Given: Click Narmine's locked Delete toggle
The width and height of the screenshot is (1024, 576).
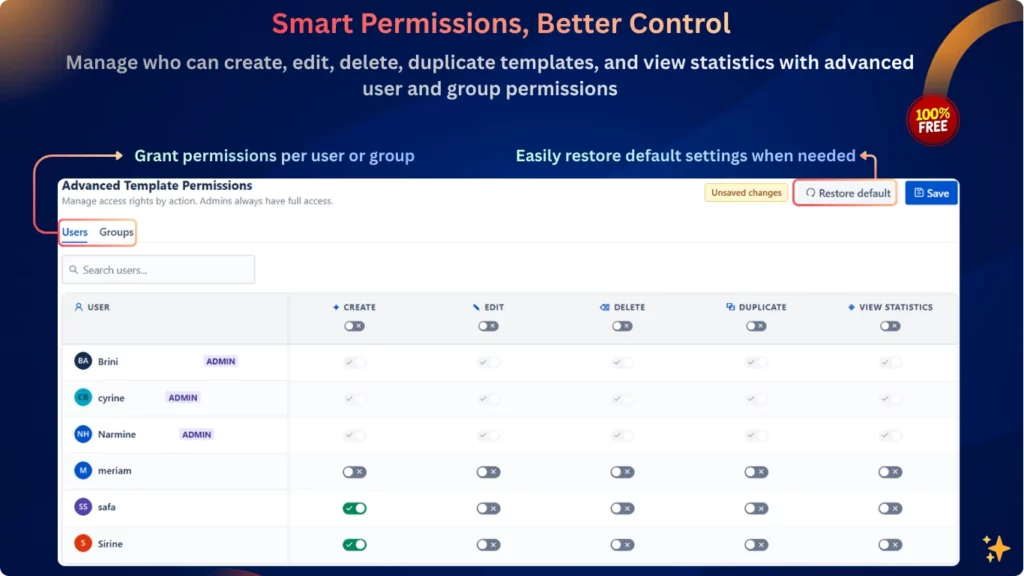Looking at the screenshot, I should [622, 435].
